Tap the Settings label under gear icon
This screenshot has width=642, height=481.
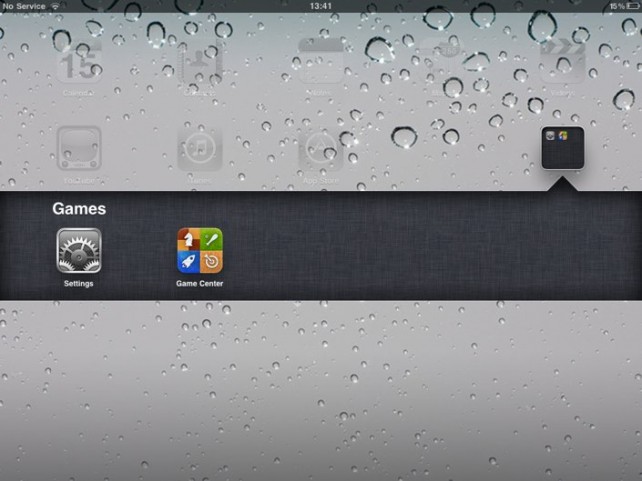click(79, 283)
